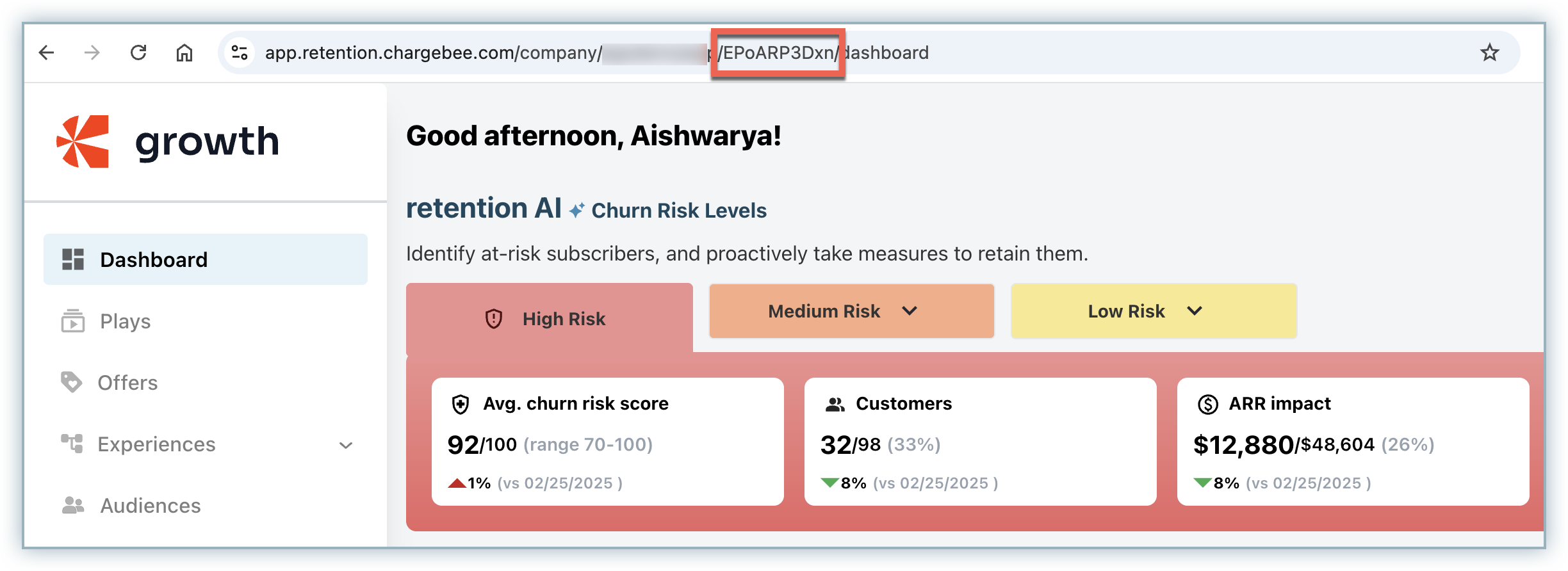Click the Chargebee growth logo

(168, 141)
